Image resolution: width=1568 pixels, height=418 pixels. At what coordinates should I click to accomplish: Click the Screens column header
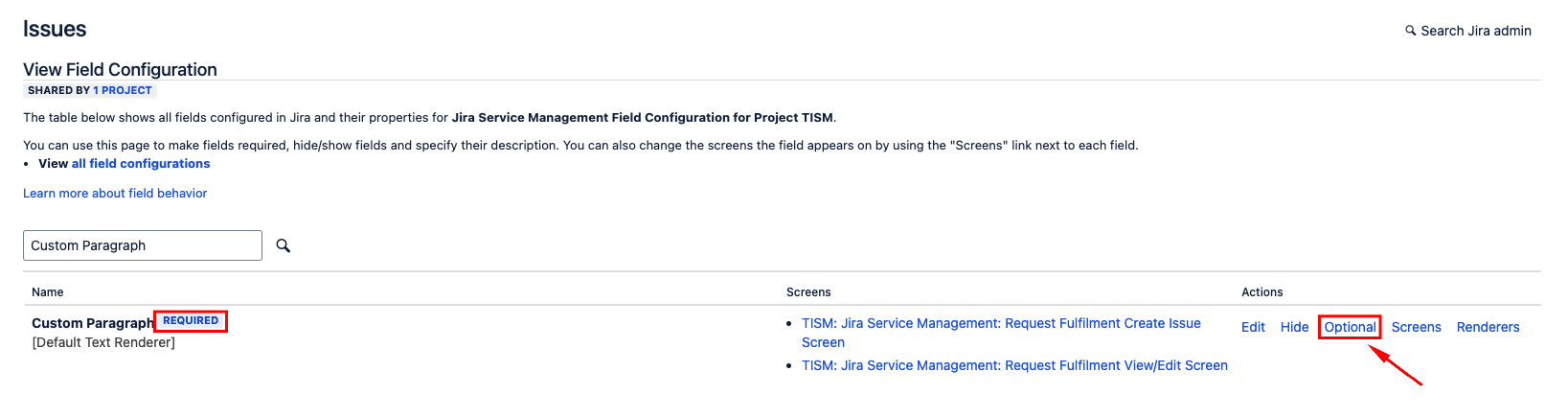pos(808,292)
